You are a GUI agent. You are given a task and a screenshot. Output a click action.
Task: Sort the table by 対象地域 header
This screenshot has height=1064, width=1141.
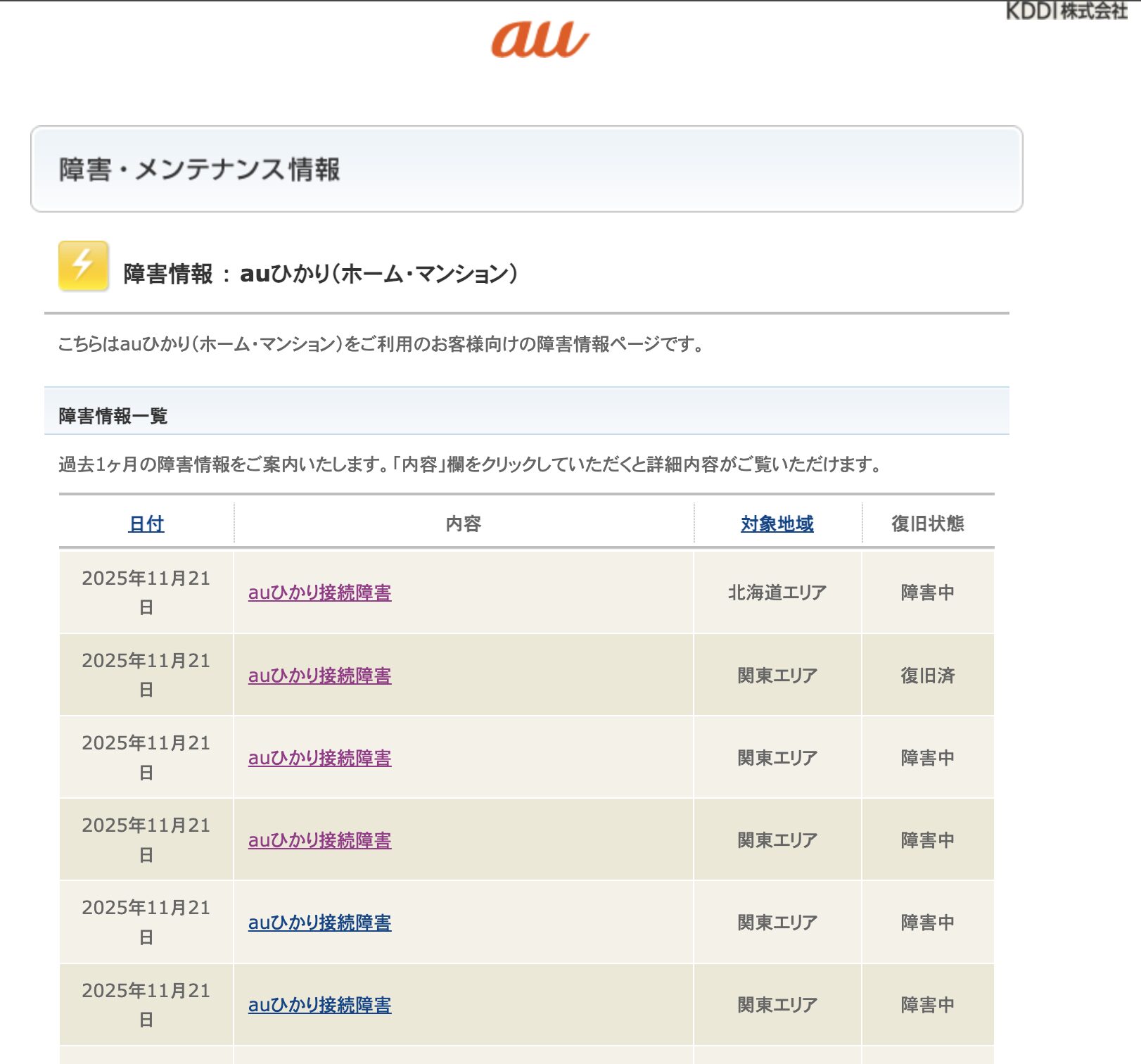point(777,524)
